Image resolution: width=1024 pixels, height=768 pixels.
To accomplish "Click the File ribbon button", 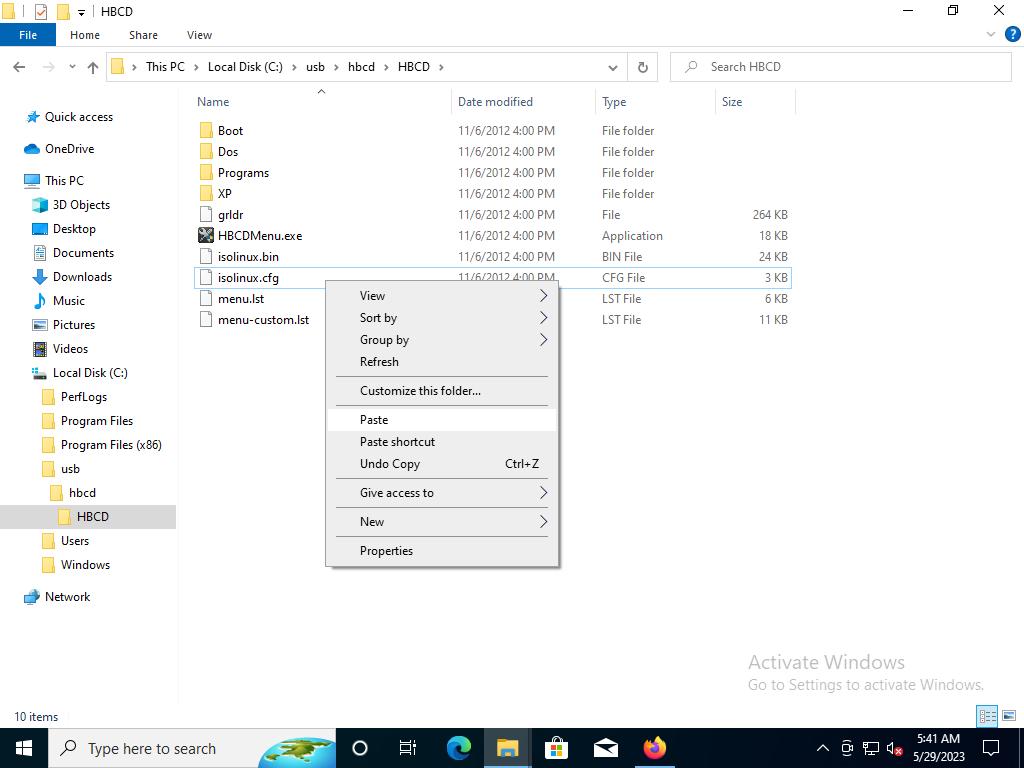I will 28,35.
